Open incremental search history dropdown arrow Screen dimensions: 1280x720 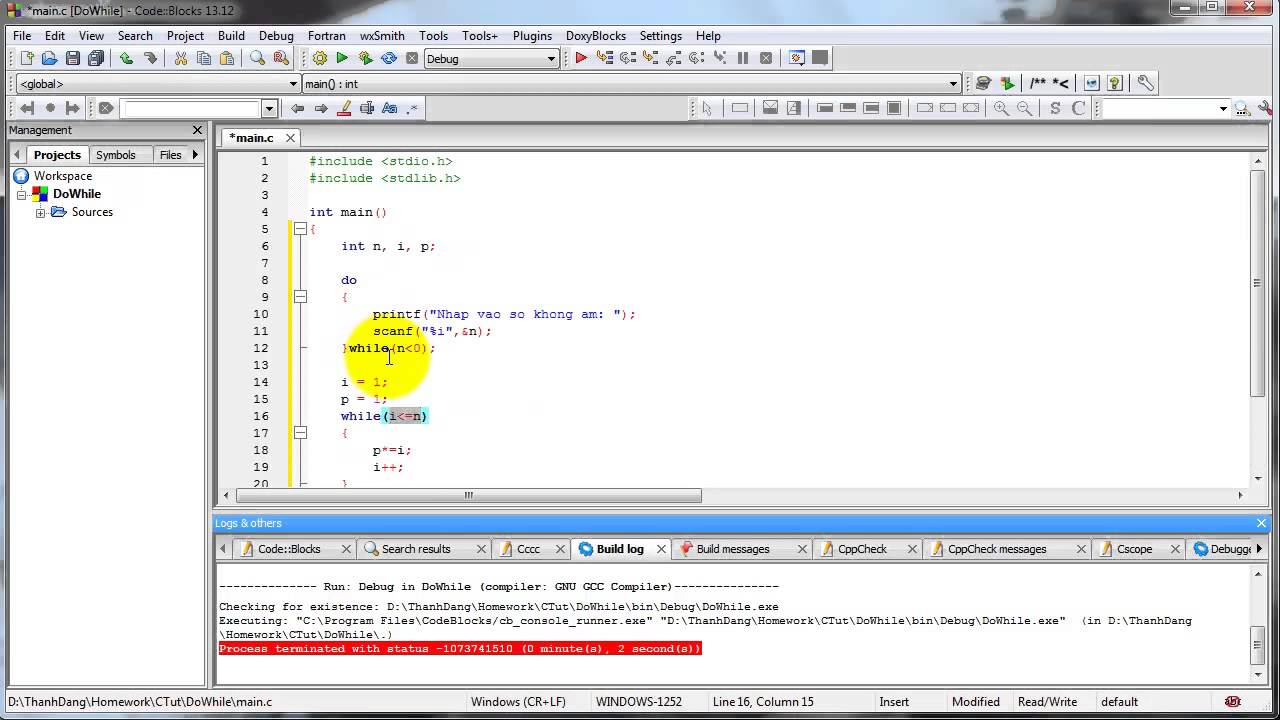coord(269,108)
